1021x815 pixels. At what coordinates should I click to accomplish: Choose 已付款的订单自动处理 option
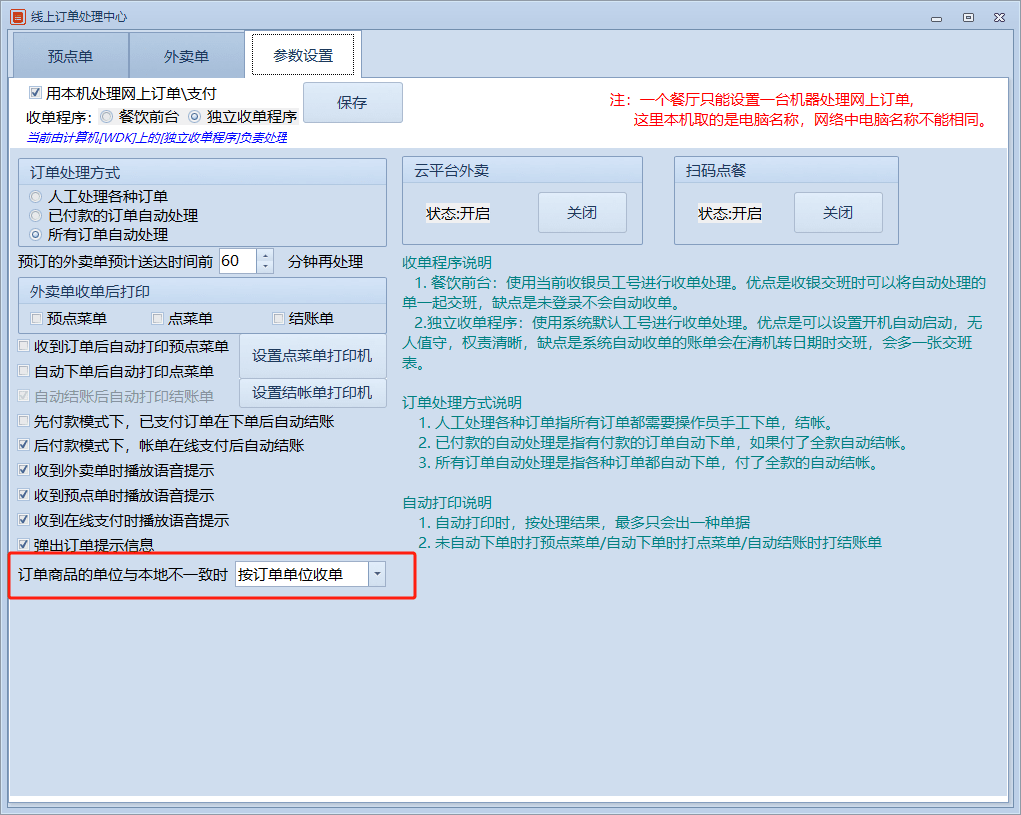36,216
